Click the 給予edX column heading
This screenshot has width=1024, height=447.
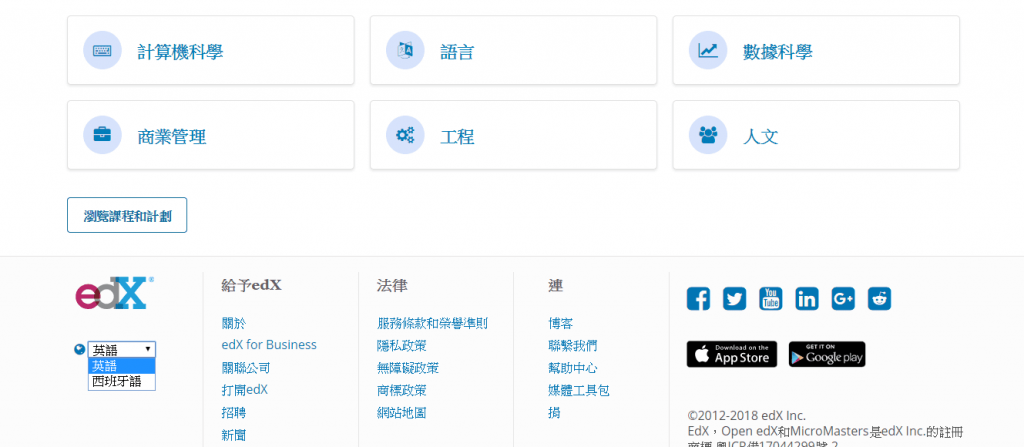(x=251, y=286)
